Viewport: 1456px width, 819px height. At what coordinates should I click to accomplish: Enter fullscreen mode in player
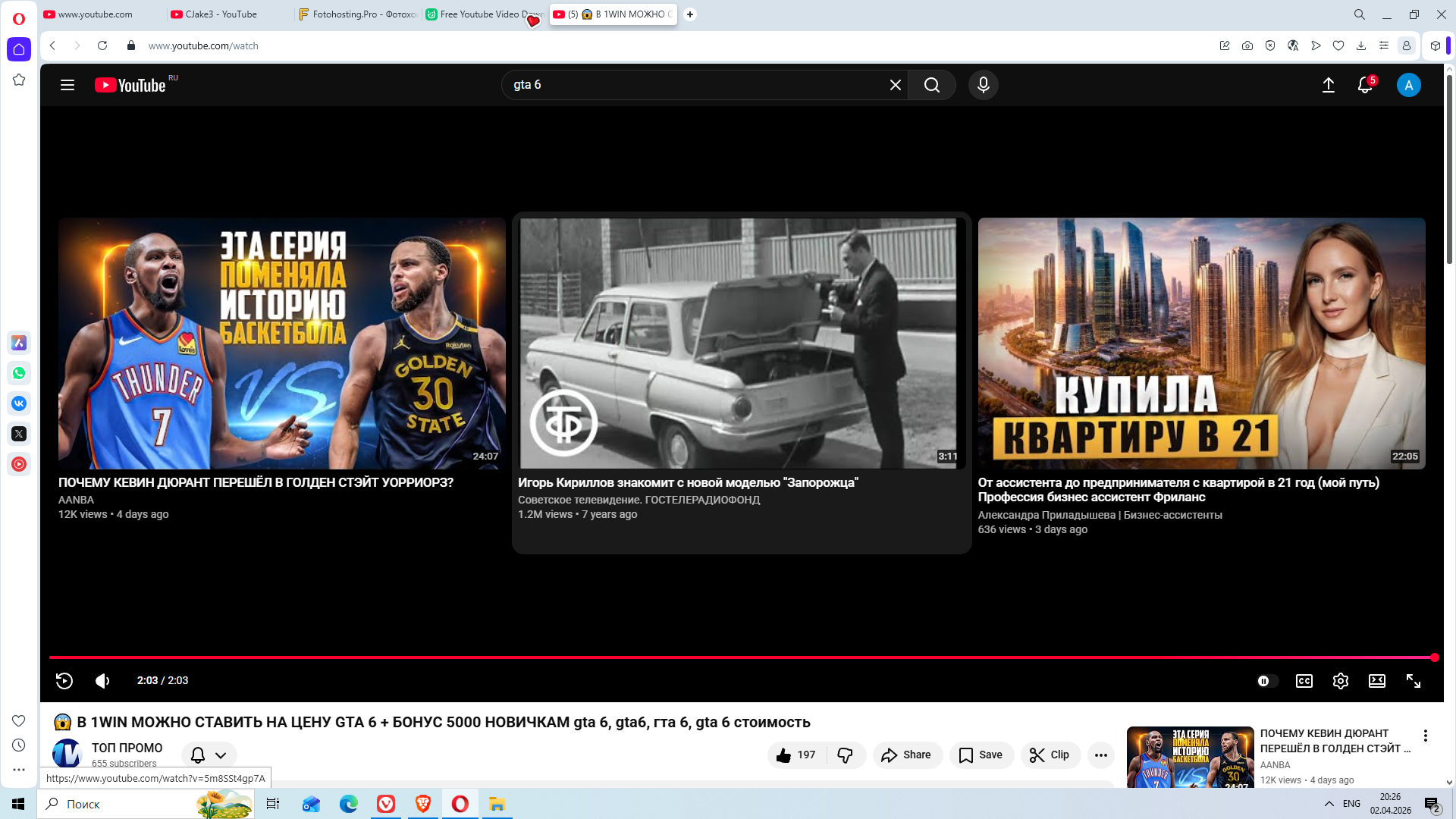coord(1413,681)
